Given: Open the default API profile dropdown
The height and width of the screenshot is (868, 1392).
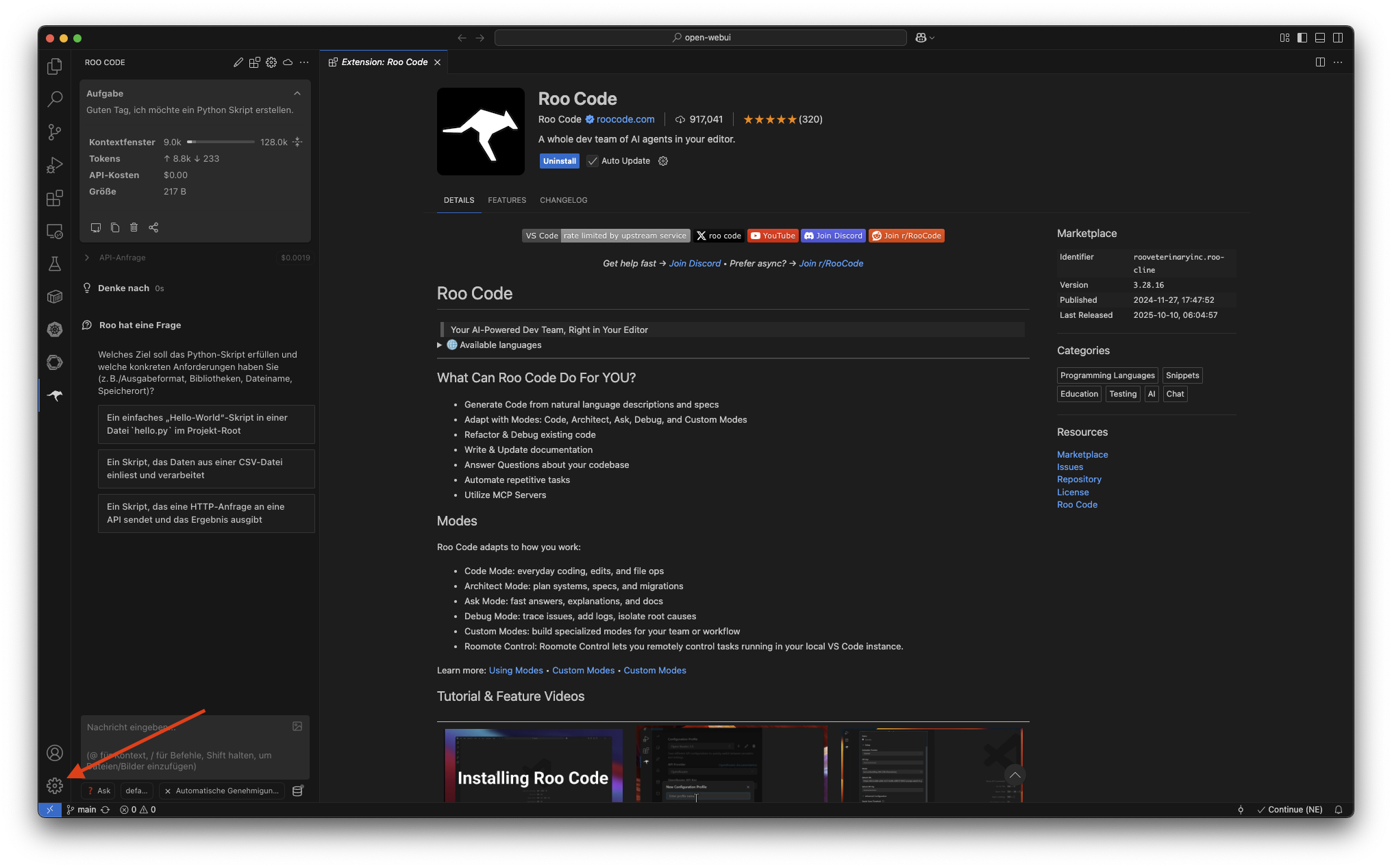Looking at the screenshot, I should [x=137, y=791].
